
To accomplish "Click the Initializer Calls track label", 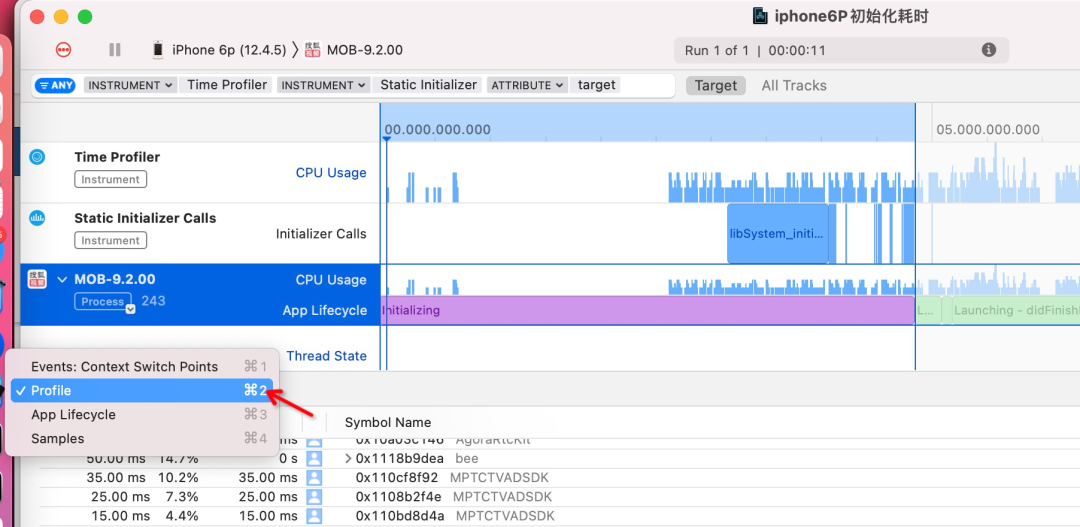I will click(321, 234).
